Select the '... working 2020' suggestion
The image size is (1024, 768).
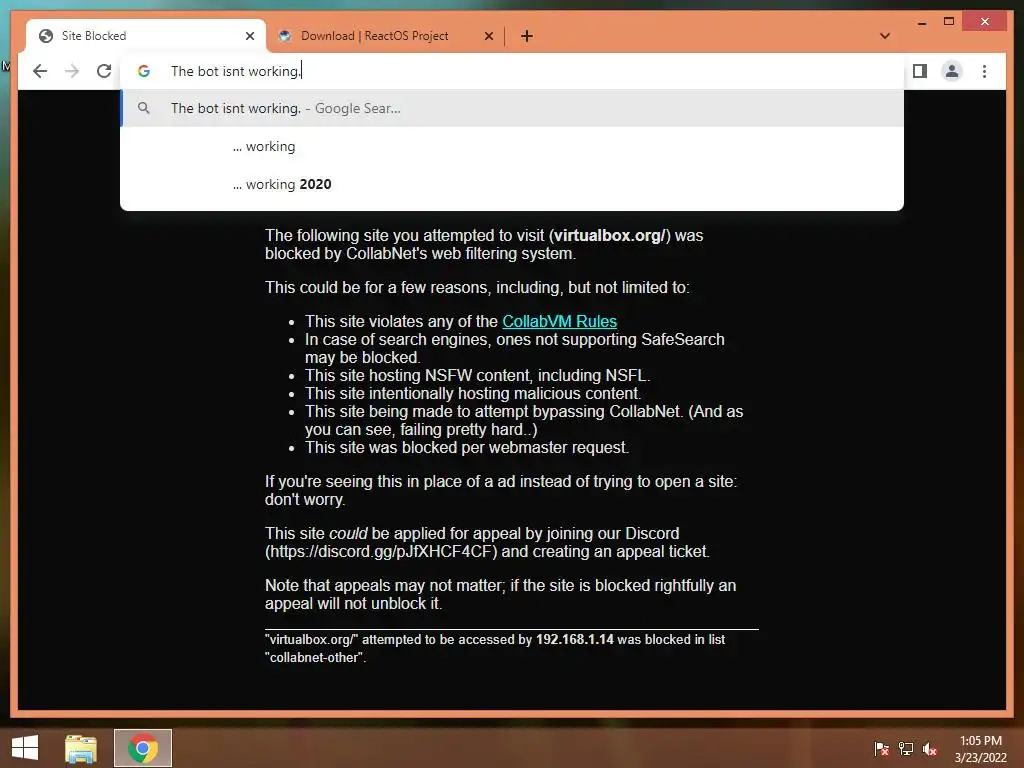(512, 184)
